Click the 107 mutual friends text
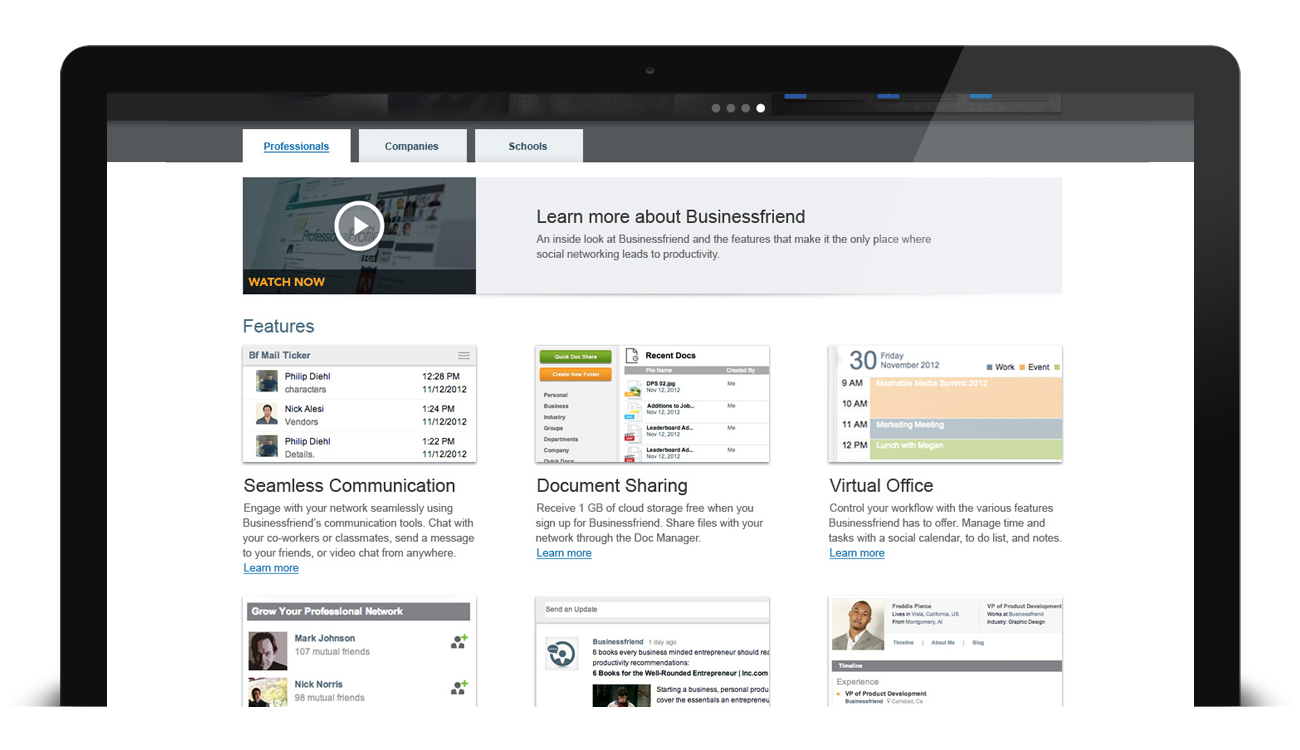This screenshot has height=750, width=1300. [332, 652]
